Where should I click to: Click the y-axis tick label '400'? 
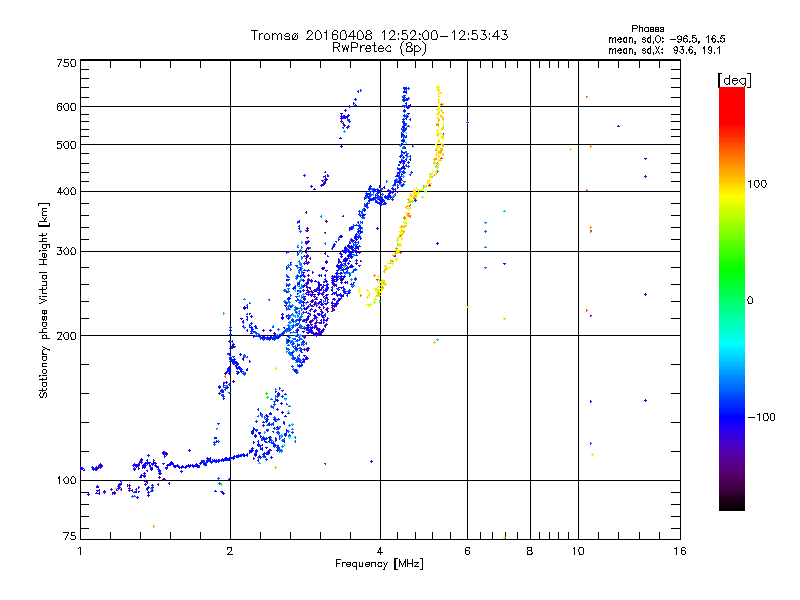(66, 191)
